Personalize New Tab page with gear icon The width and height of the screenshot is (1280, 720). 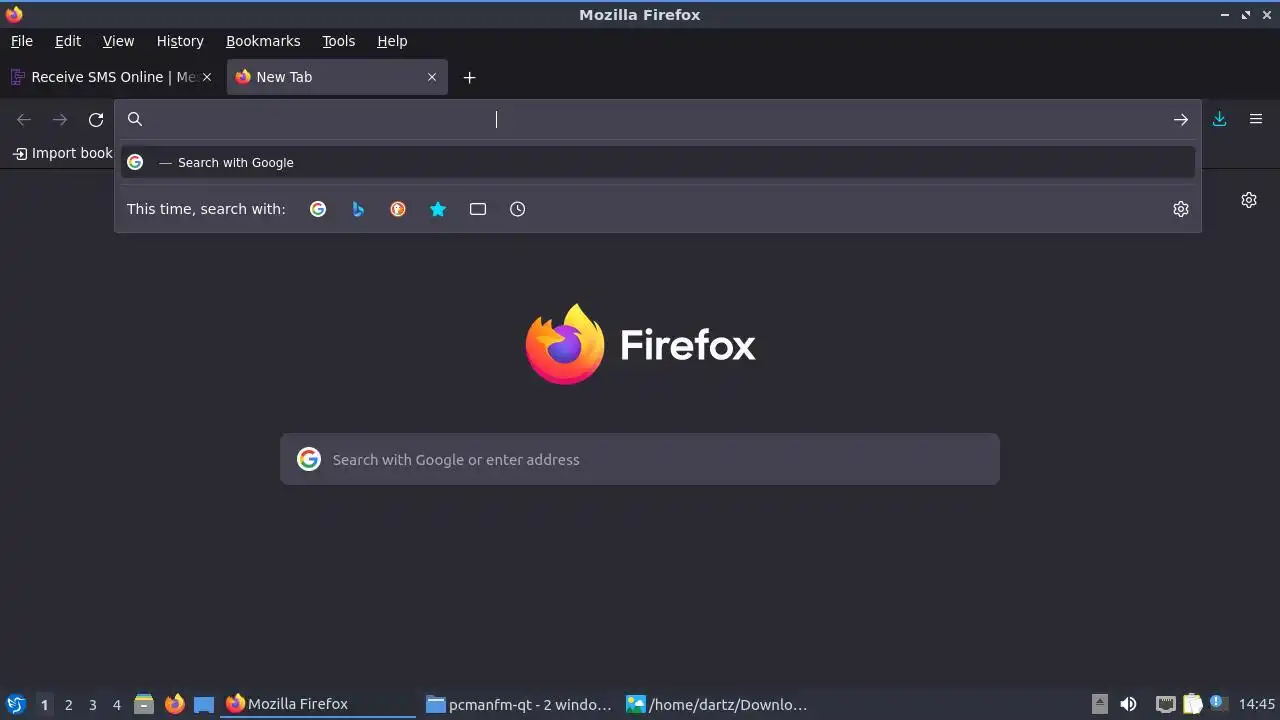pyautogui.click(x=1249, y=200)
